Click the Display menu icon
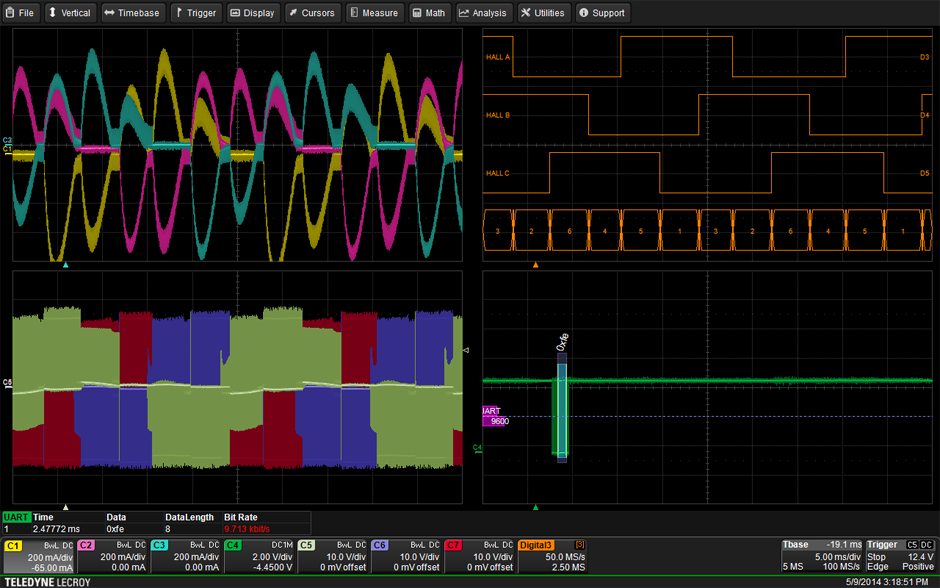 tap(234, 13)
